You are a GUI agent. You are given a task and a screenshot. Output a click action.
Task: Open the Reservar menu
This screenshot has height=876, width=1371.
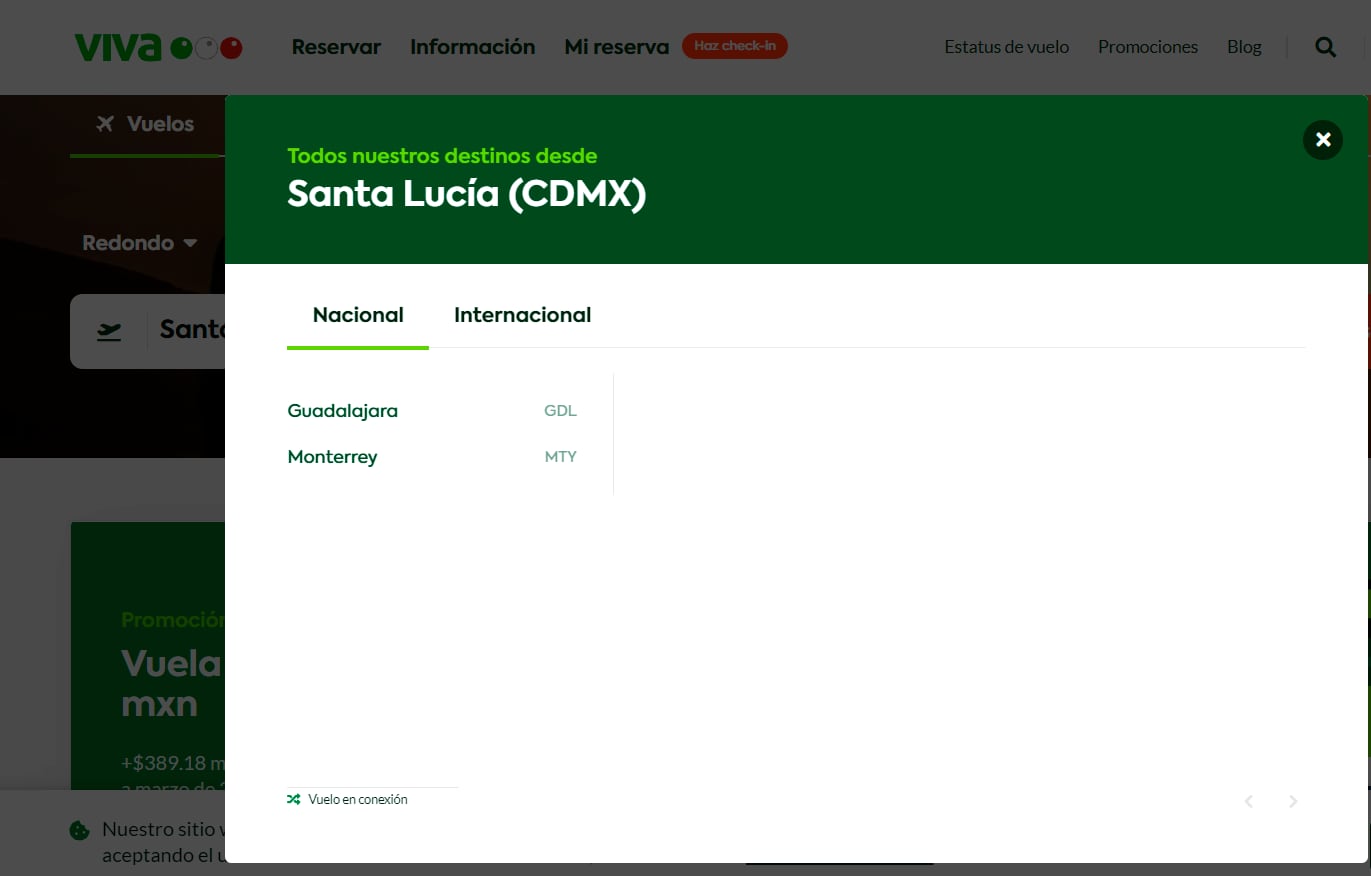coord(336,47)
